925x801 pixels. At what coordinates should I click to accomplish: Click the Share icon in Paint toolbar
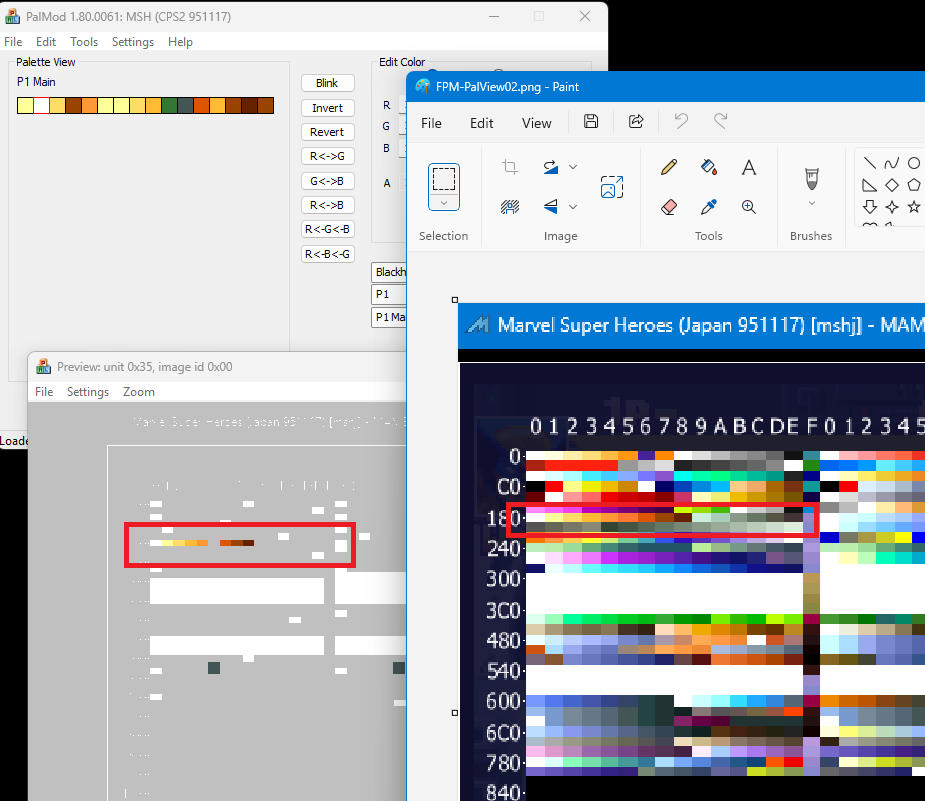point(636,122)
